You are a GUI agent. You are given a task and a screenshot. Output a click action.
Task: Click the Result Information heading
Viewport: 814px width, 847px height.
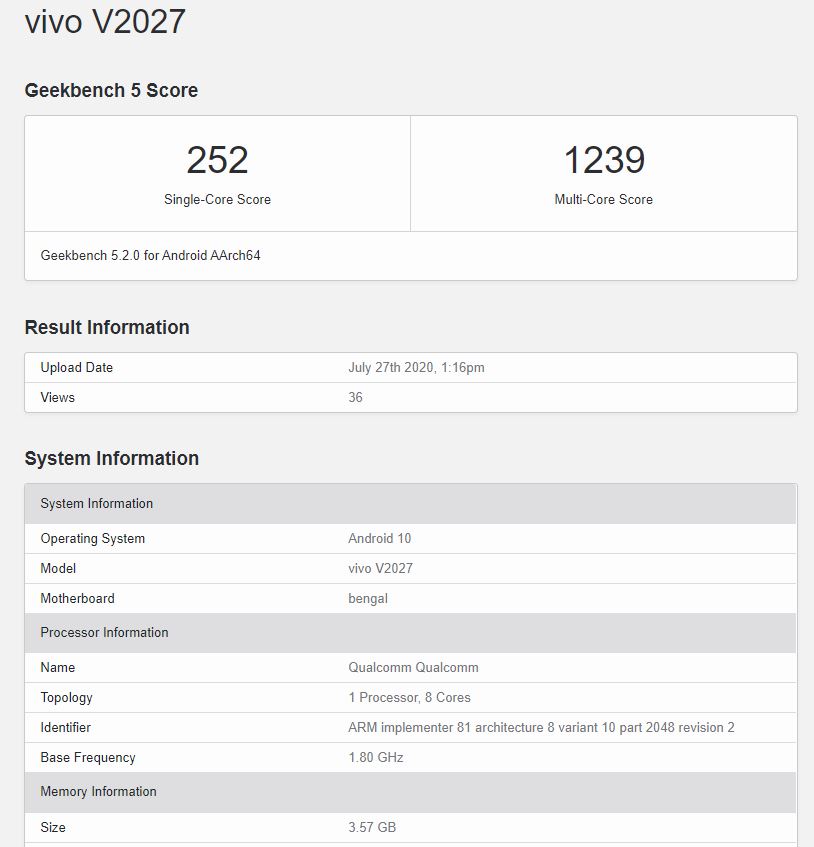tap(107, 327)
